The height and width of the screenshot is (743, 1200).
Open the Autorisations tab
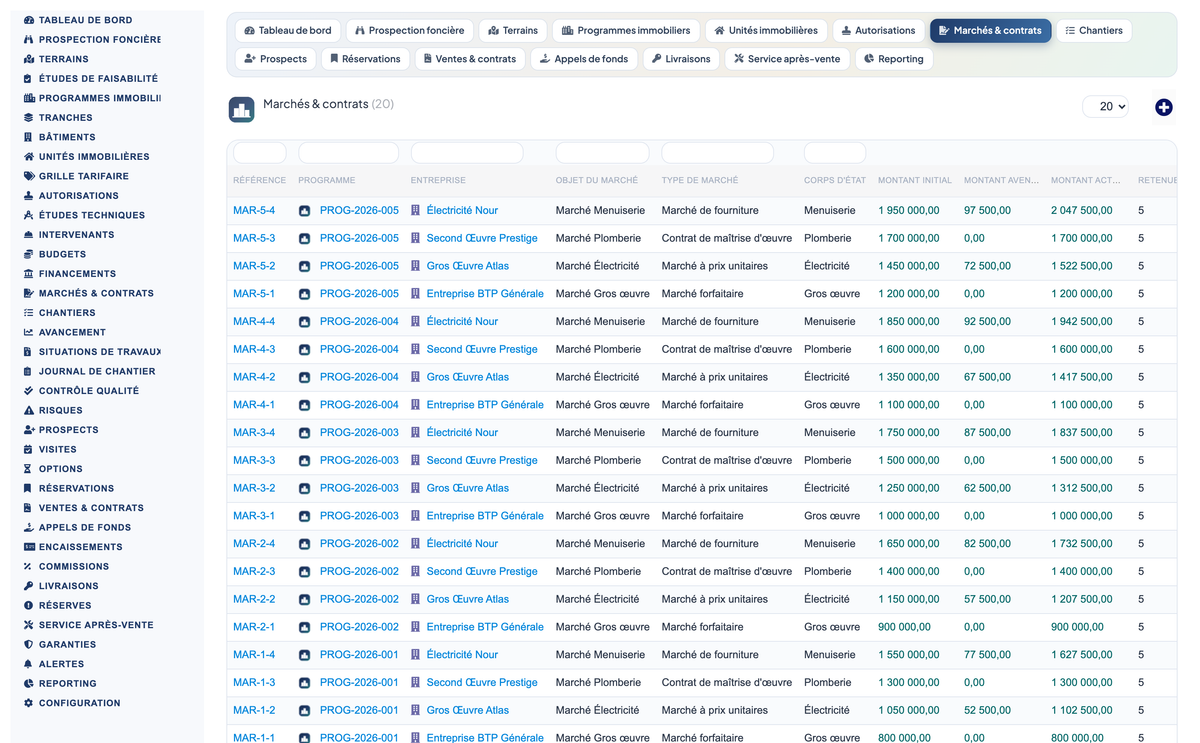(877, 31)
